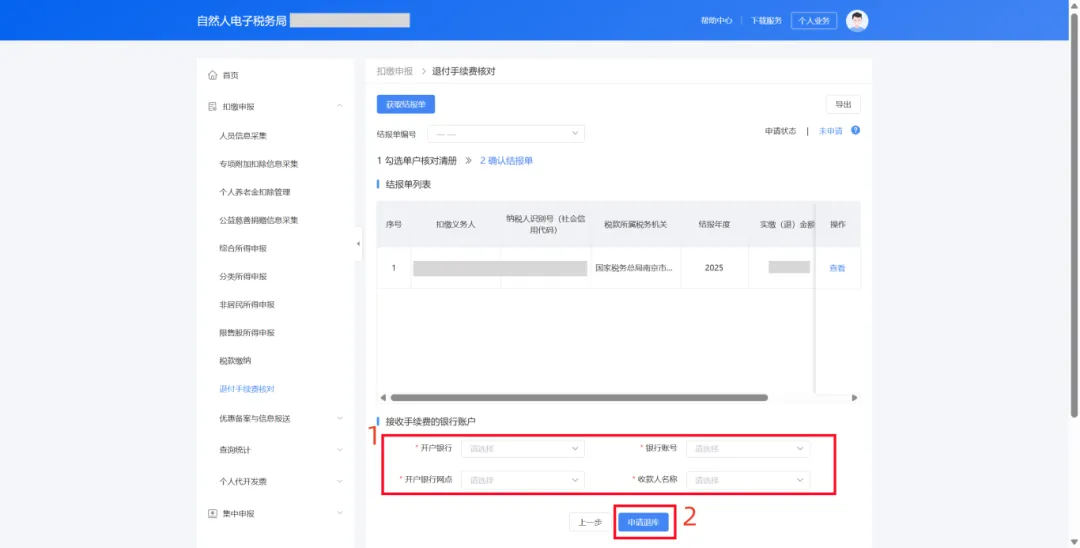Expand the 集中申报 menu section
The height and width of the screenshot is (548, 1080).
(x=340, y=514)
